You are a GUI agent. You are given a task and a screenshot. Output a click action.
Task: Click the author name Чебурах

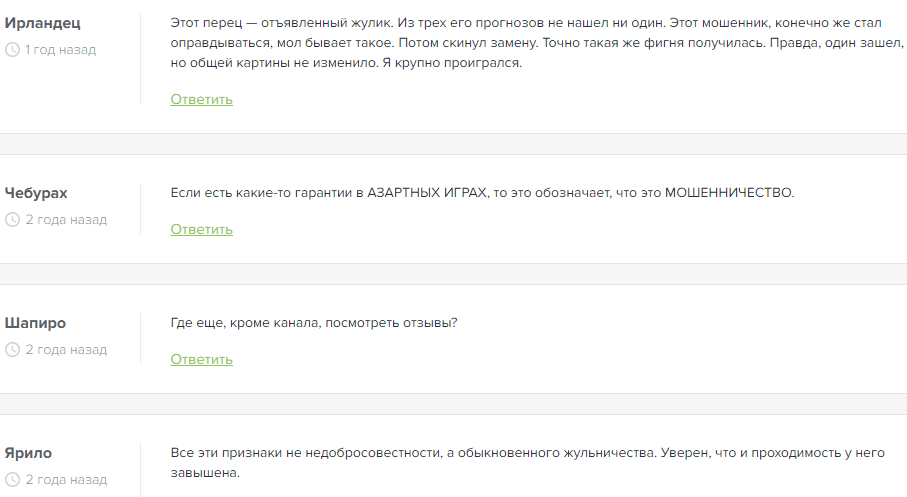36,193
